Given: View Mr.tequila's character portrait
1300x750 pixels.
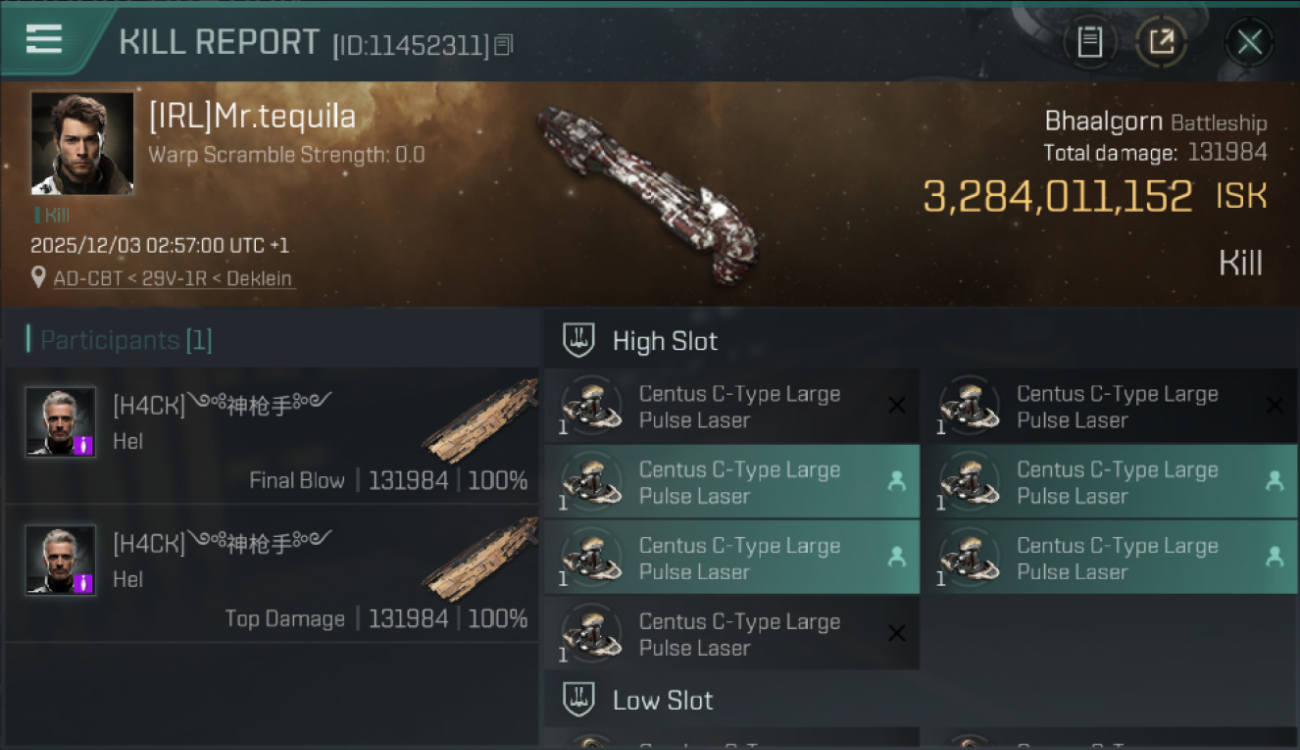Looking at the screenshot, I should coord(82,143).
